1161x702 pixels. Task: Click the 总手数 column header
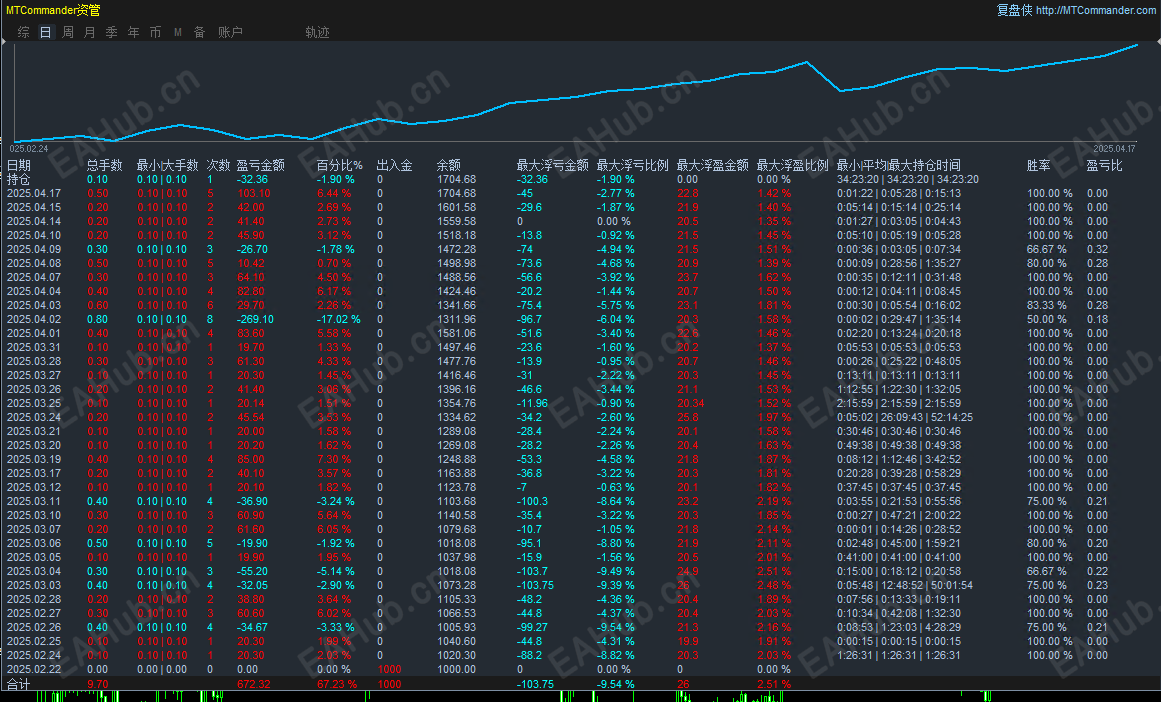(x=104, y=165)
